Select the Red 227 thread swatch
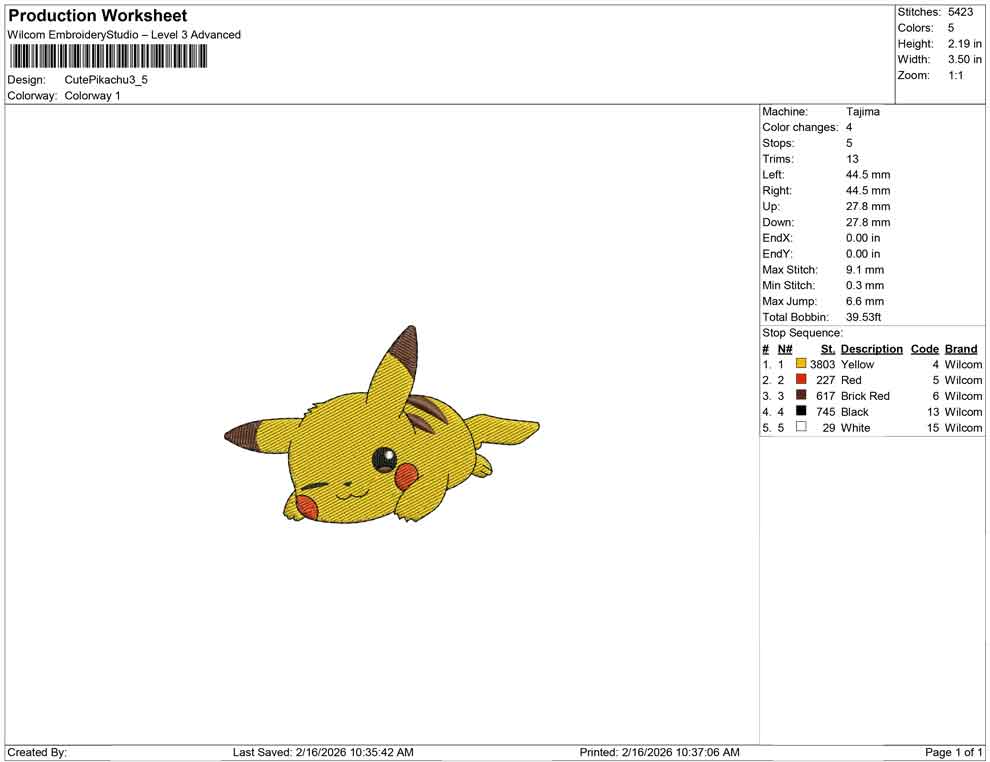990x762 pixels. (799, 380)
